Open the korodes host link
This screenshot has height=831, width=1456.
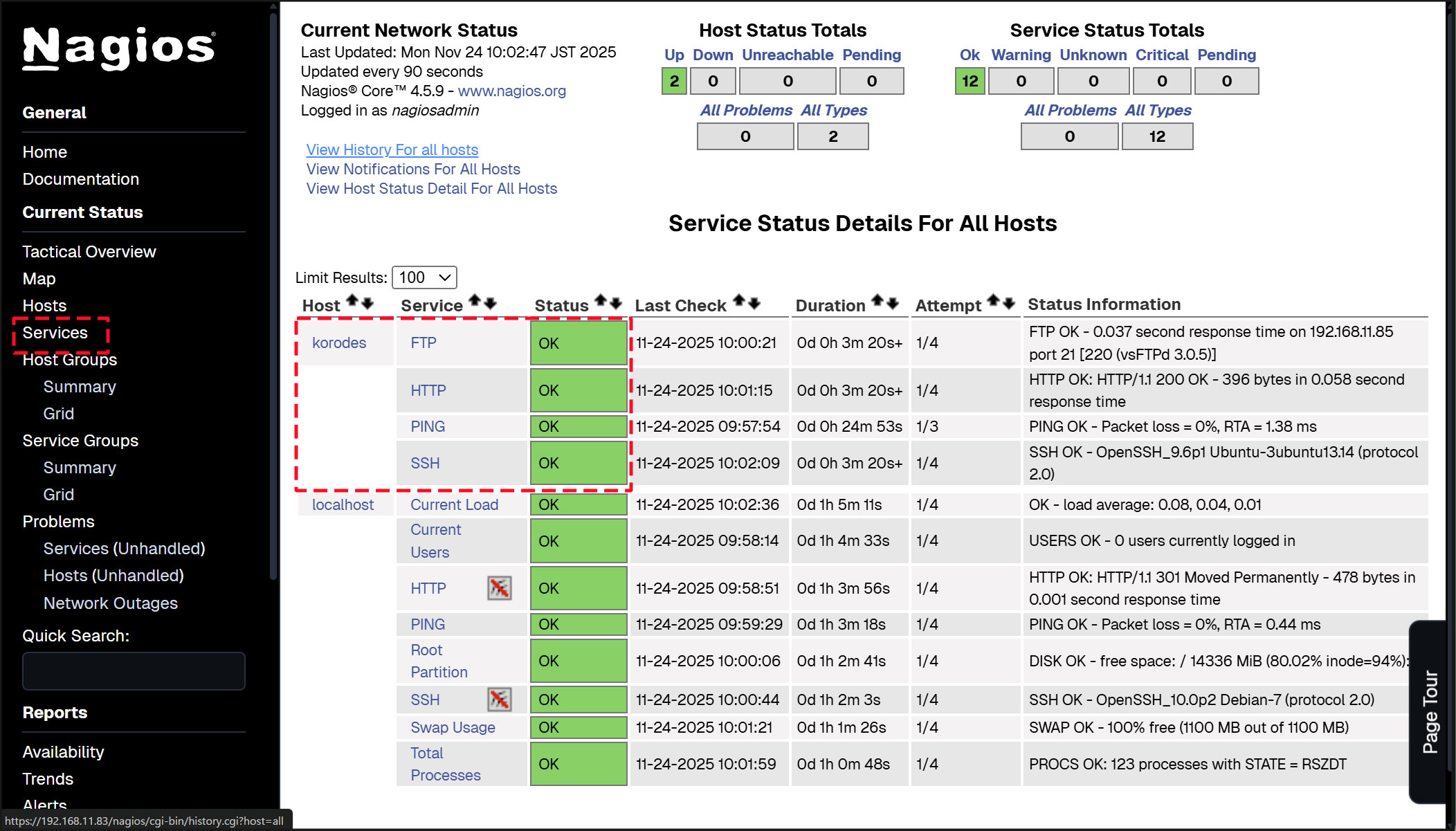[338, 343]
